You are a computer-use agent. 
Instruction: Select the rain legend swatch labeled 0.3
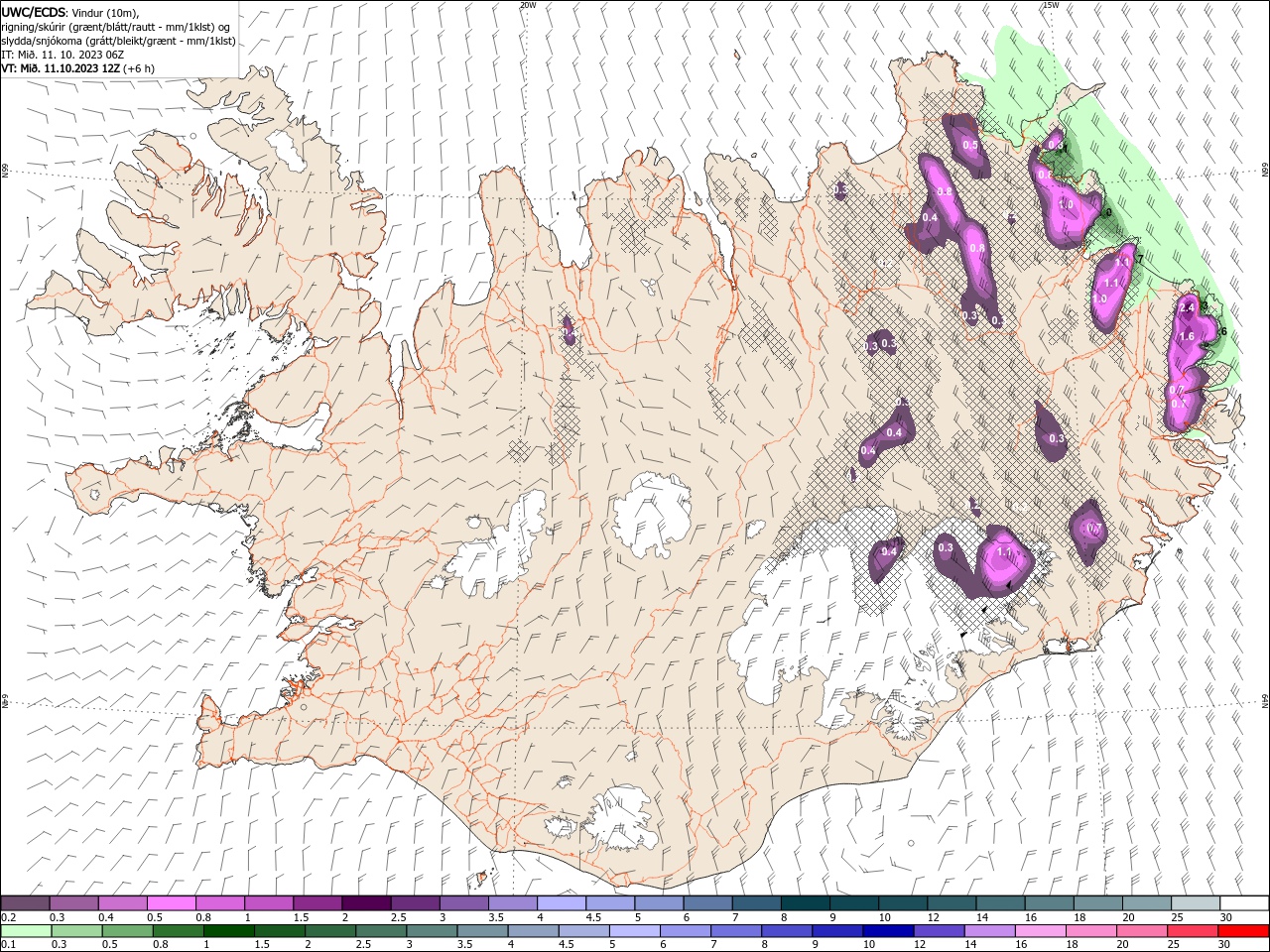[x=76, y=931]
